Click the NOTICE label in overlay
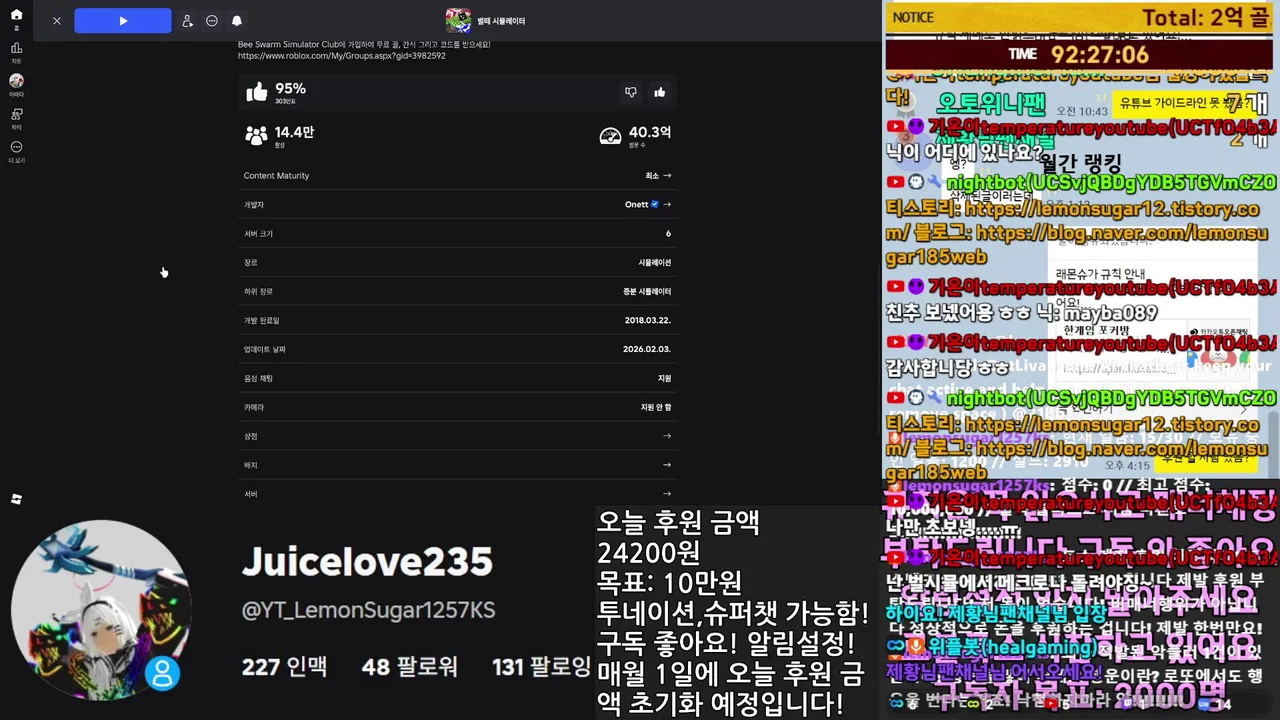This screenshot has height=720, width=1280. pos(913,17)
